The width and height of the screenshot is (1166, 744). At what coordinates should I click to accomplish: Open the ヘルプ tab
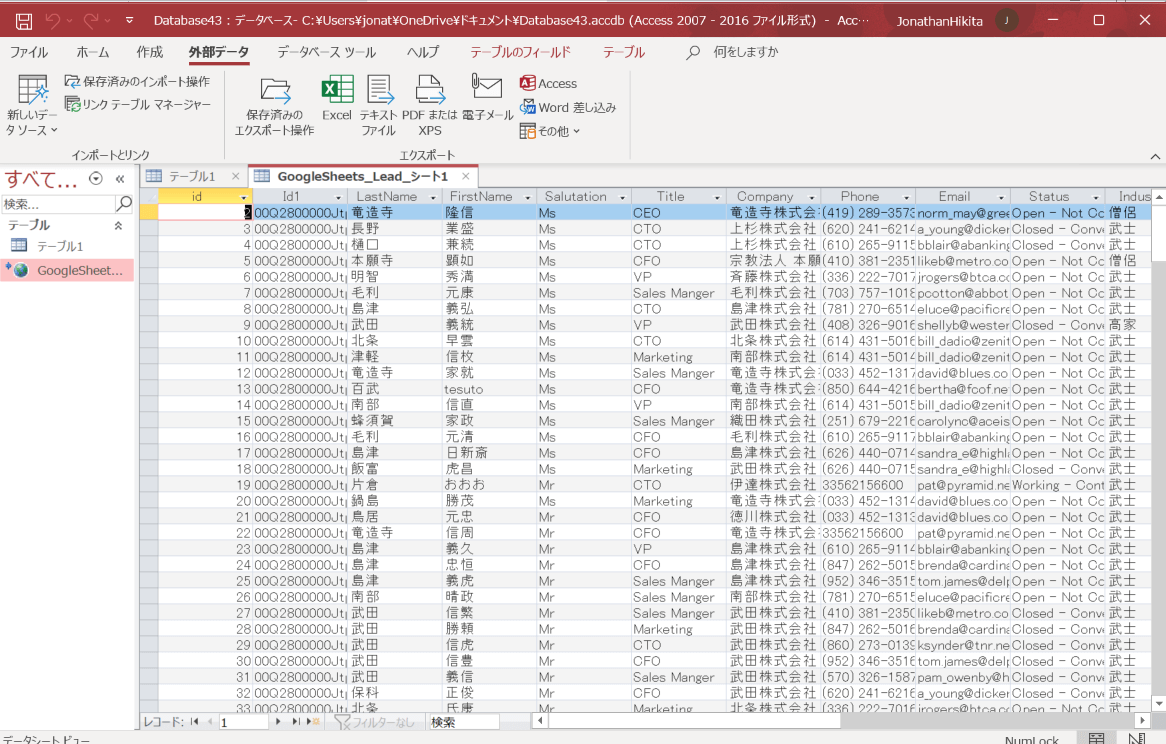[423, 52]
